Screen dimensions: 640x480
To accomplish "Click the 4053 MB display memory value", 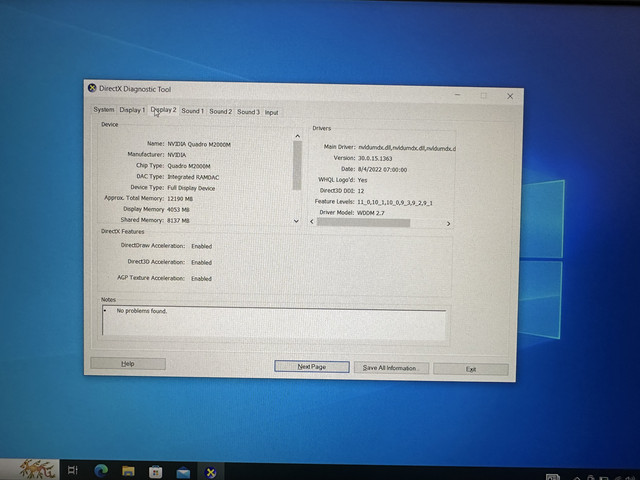I will pos(178,210).
